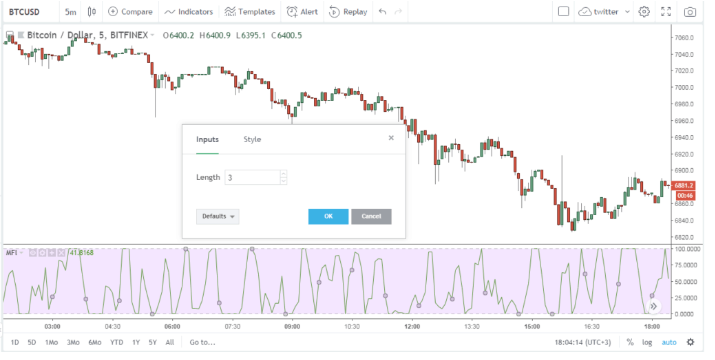The height and width of the screenshot is (360, 715).
Task: Toggle the auto scale option
Action: pos(669,342)
